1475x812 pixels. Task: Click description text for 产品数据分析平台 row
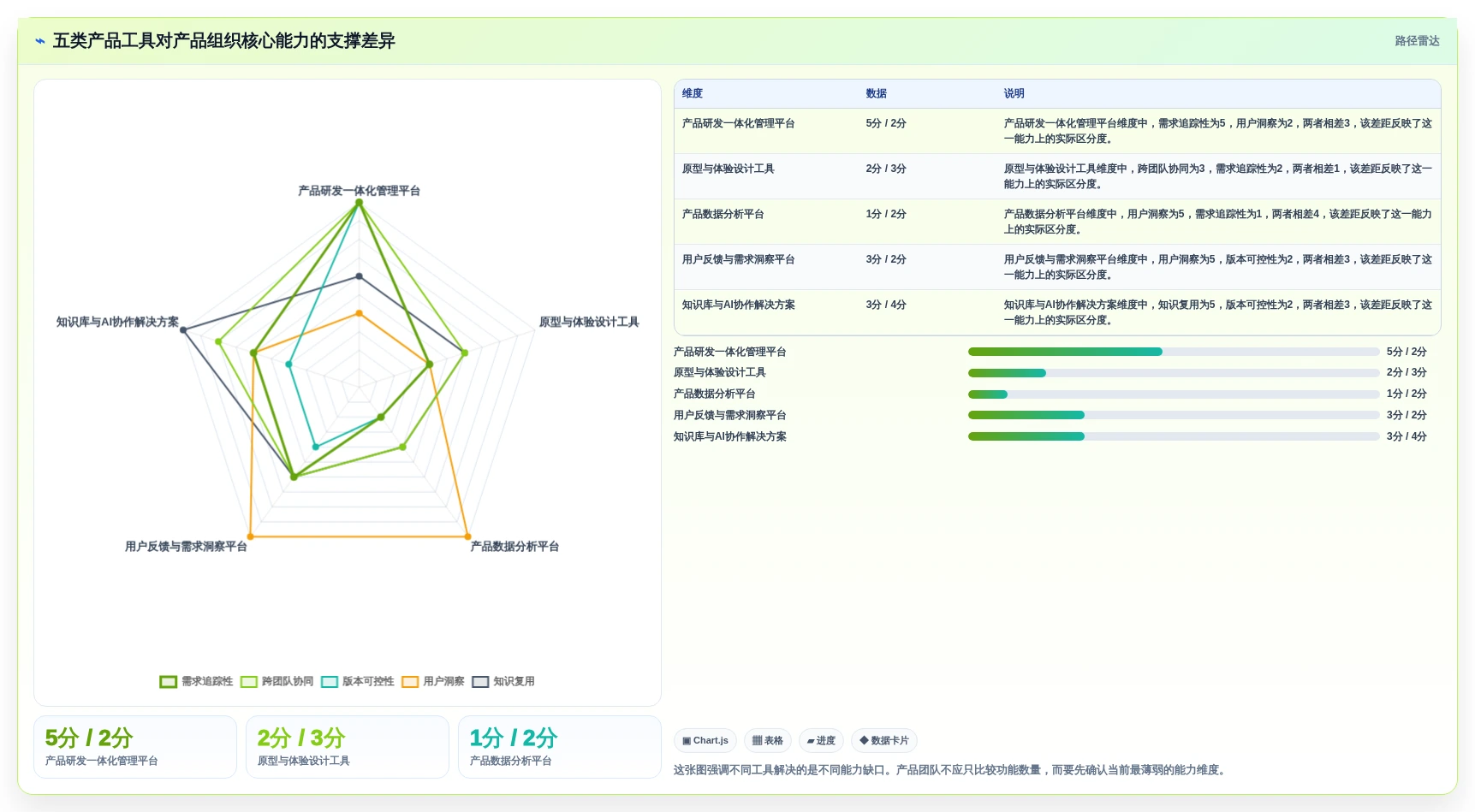pyautogui.click(x=1217, y=222)
